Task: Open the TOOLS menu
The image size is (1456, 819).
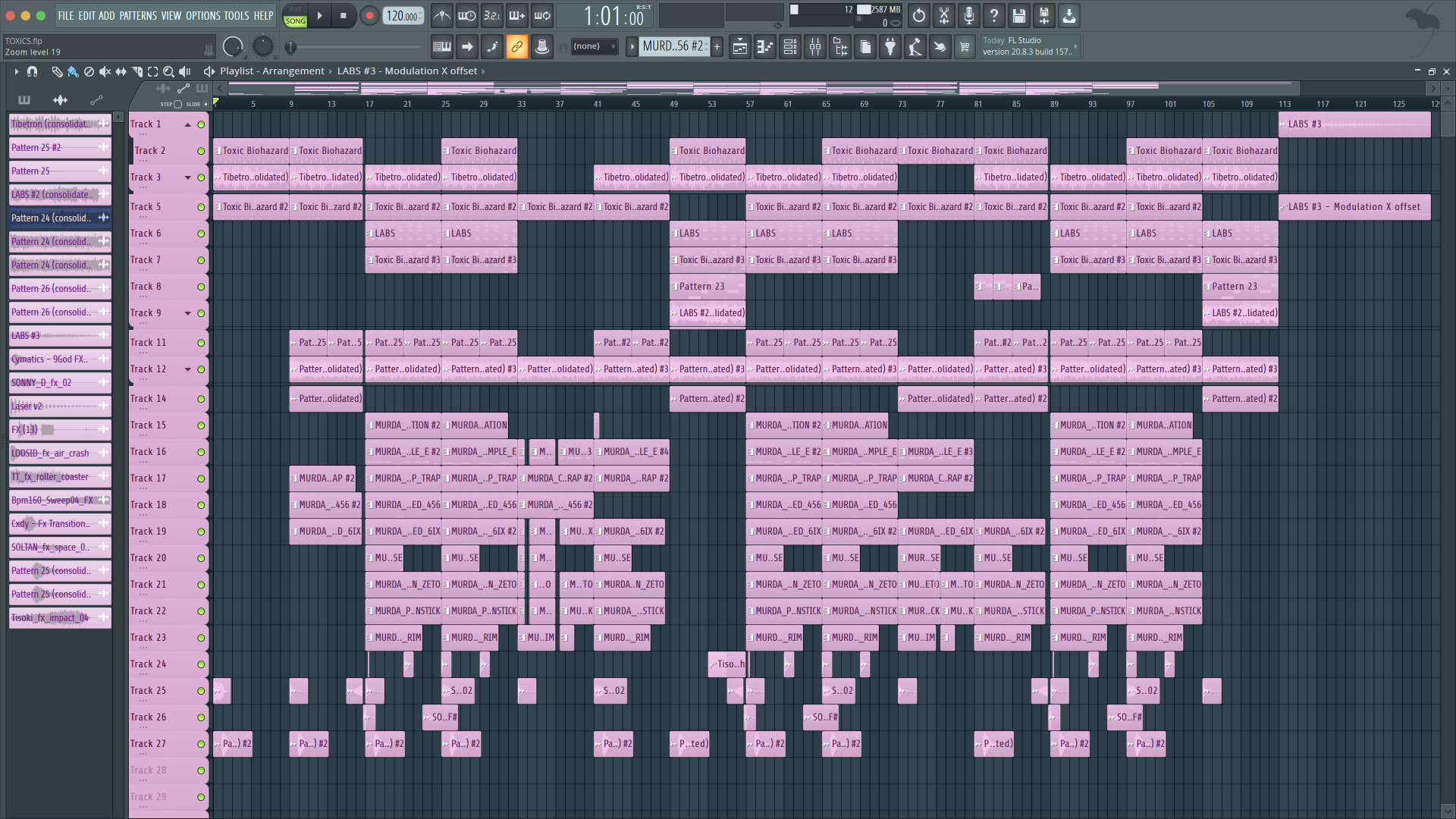Action: coord(237,15)
